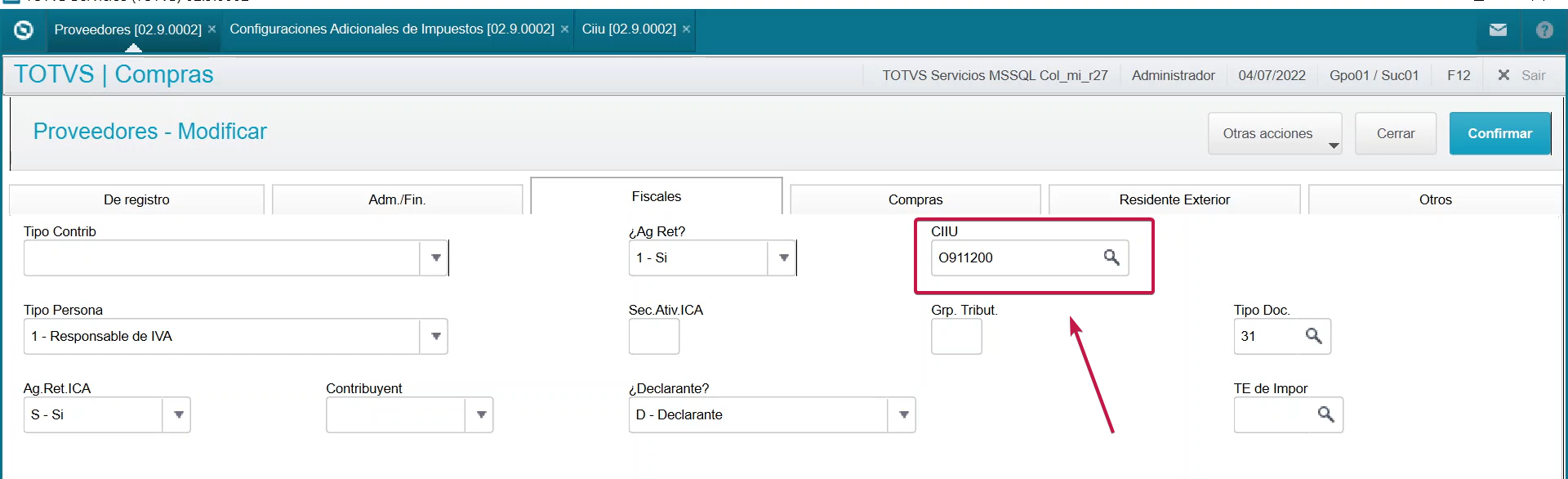Screen dimensions: 1568x479
Task: Open Tipo Doc. lookup magnifier
Action: [x=1313, y=336]
